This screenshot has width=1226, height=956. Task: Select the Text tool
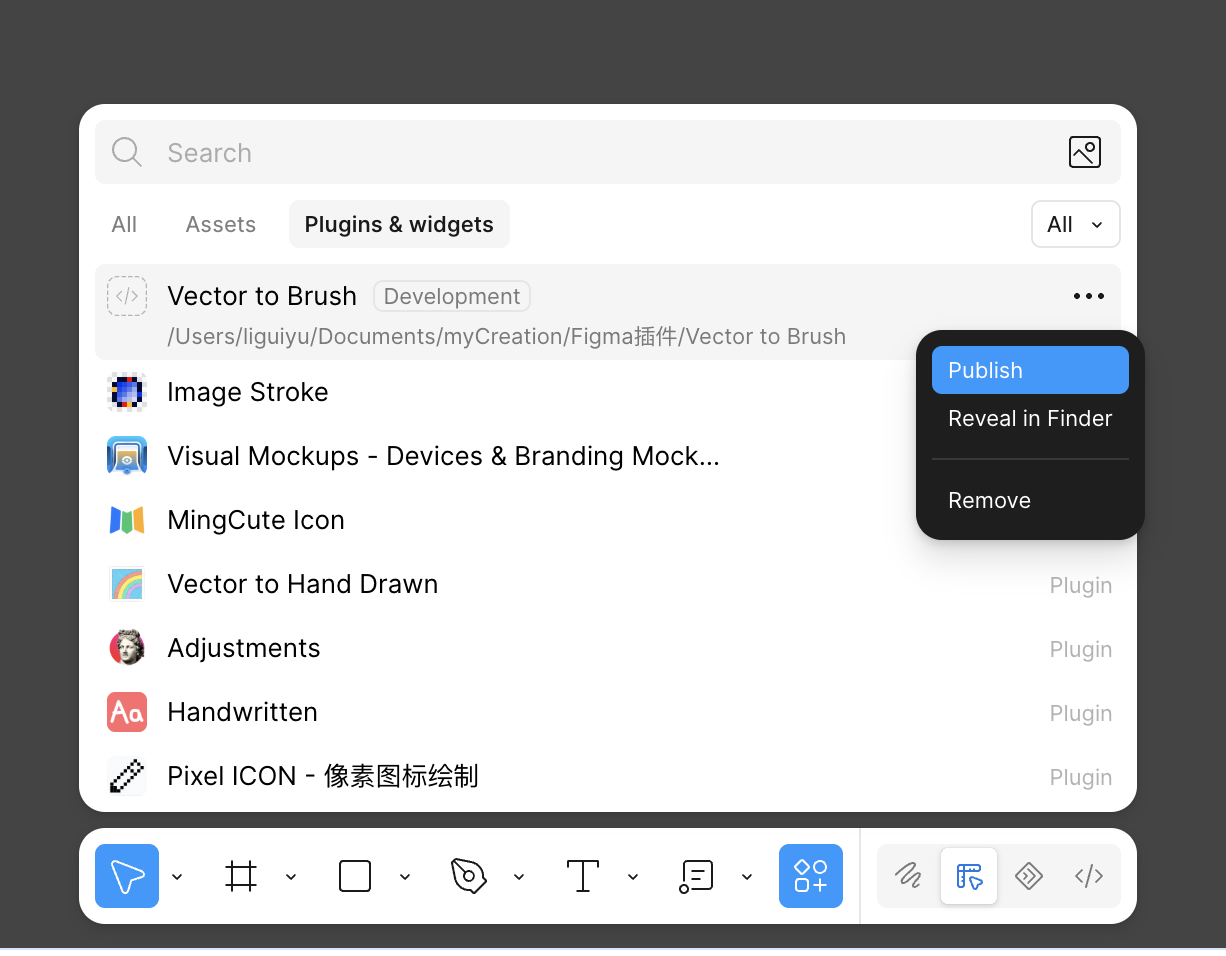[x=583, y=876]
